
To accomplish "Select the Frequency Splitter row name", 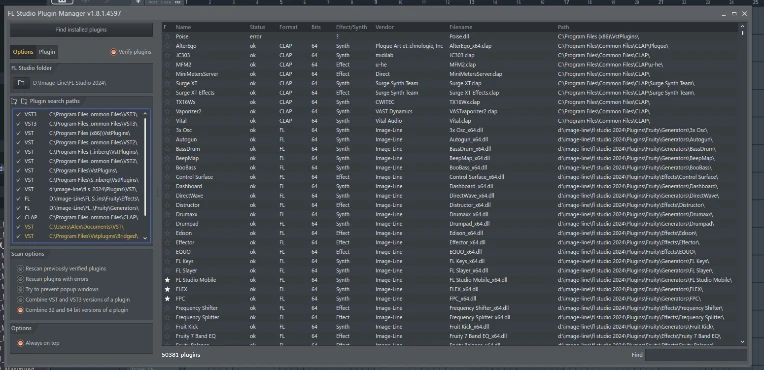I will tap(197, 317).
